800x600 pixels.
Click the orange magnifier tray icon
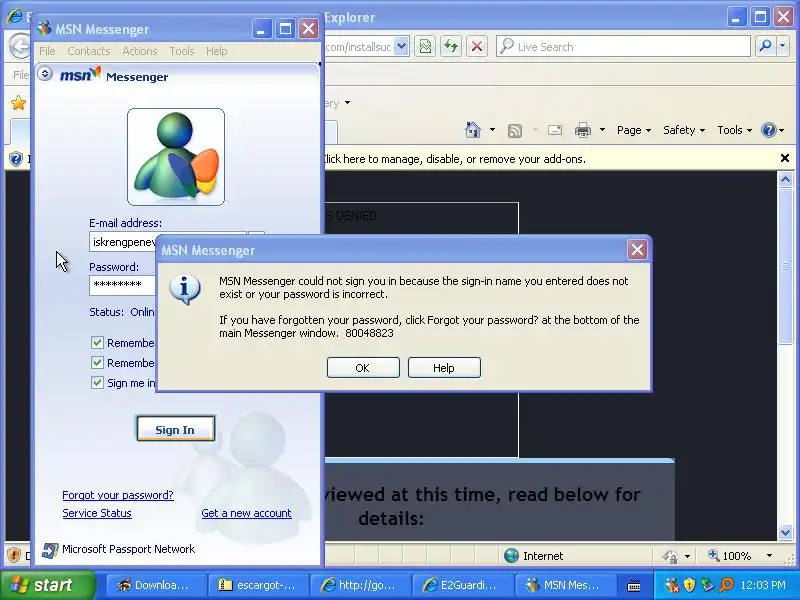[x=726, y=585]
